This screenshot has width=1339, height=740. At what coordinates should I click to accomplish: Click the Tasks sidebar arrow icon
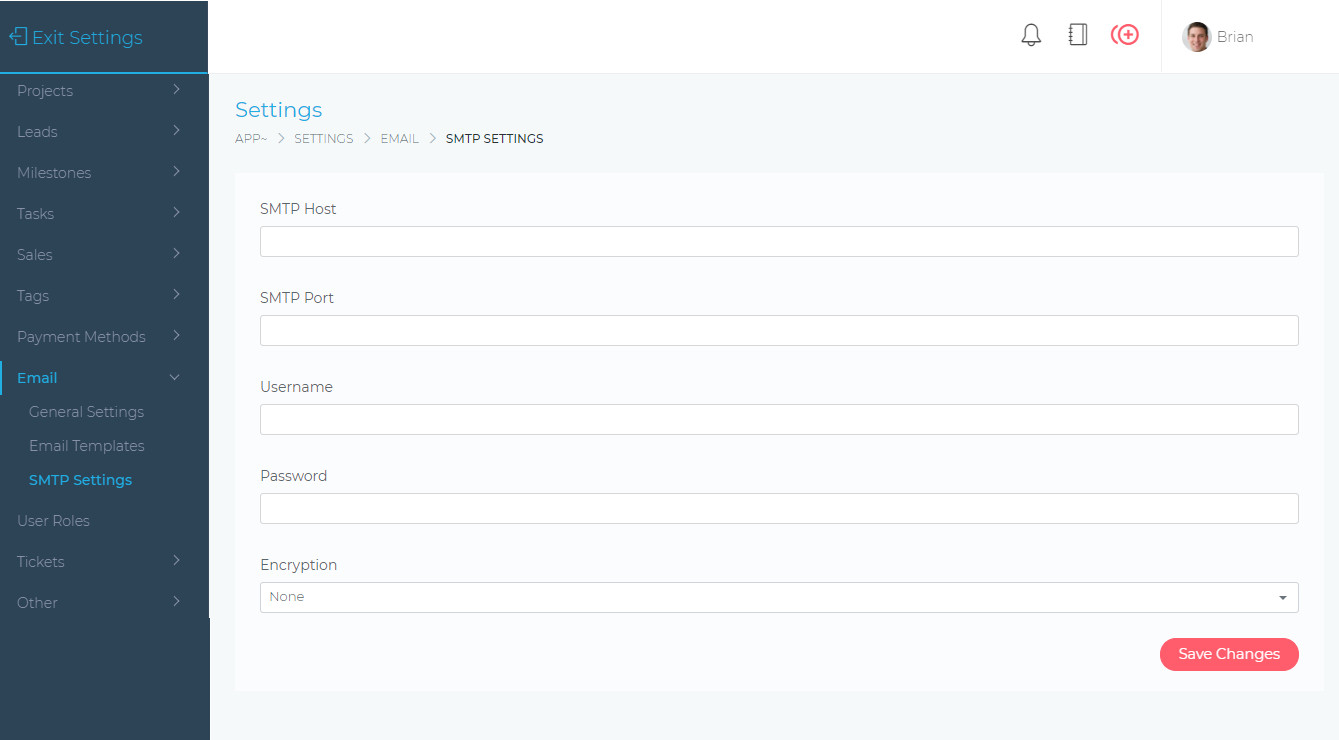coord(177,213)
